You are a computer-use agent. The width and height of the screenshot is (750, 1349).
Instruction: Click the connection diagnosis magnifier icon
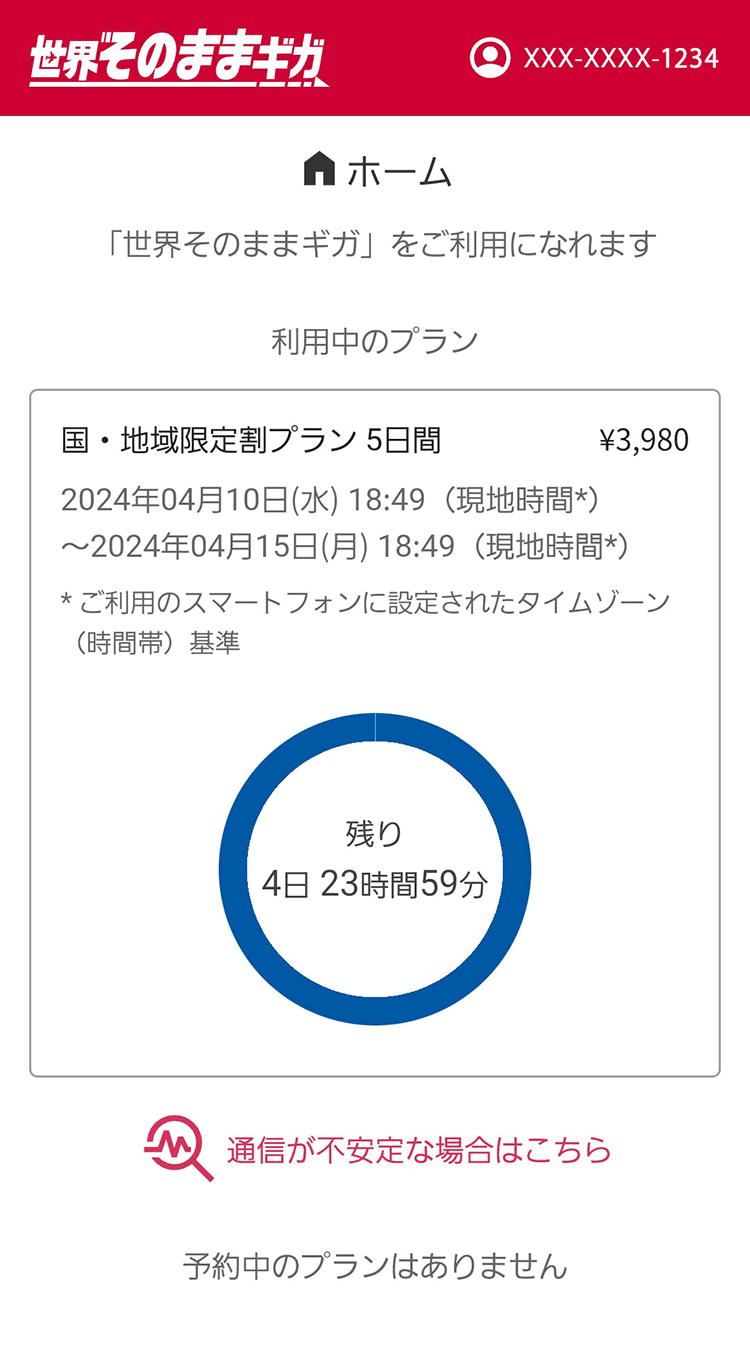(x=178, y=1148)
